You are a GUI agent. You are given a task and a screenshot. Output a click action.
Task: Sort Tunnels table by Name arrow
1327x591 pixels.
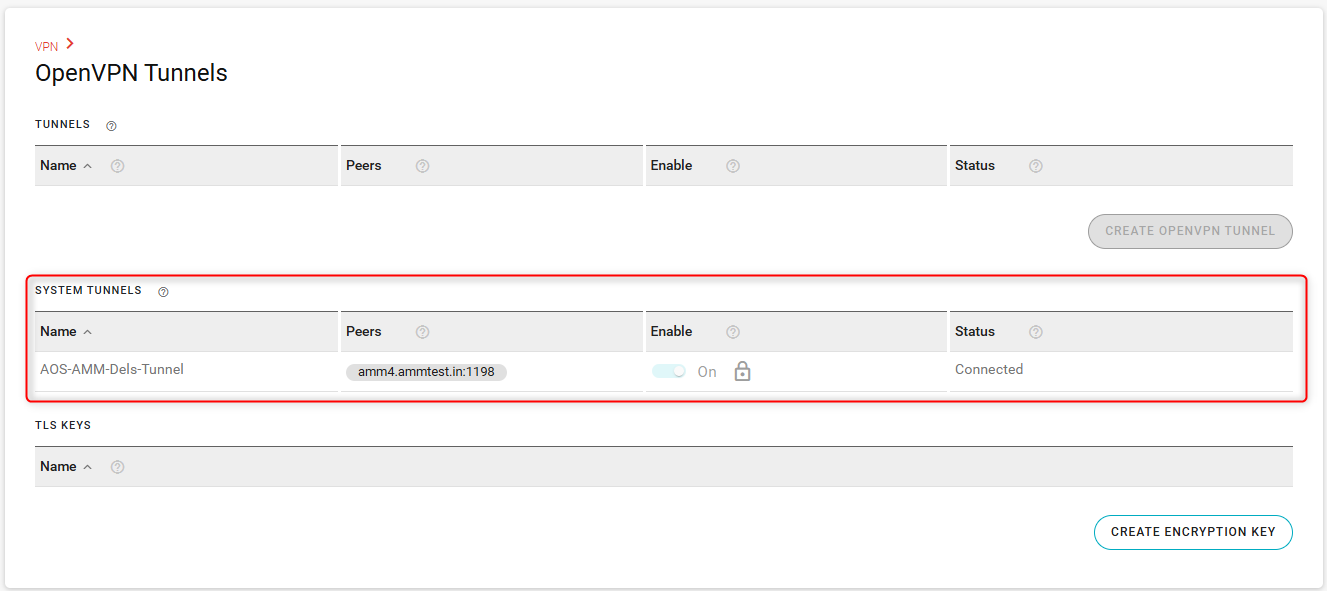coord(88,167)
